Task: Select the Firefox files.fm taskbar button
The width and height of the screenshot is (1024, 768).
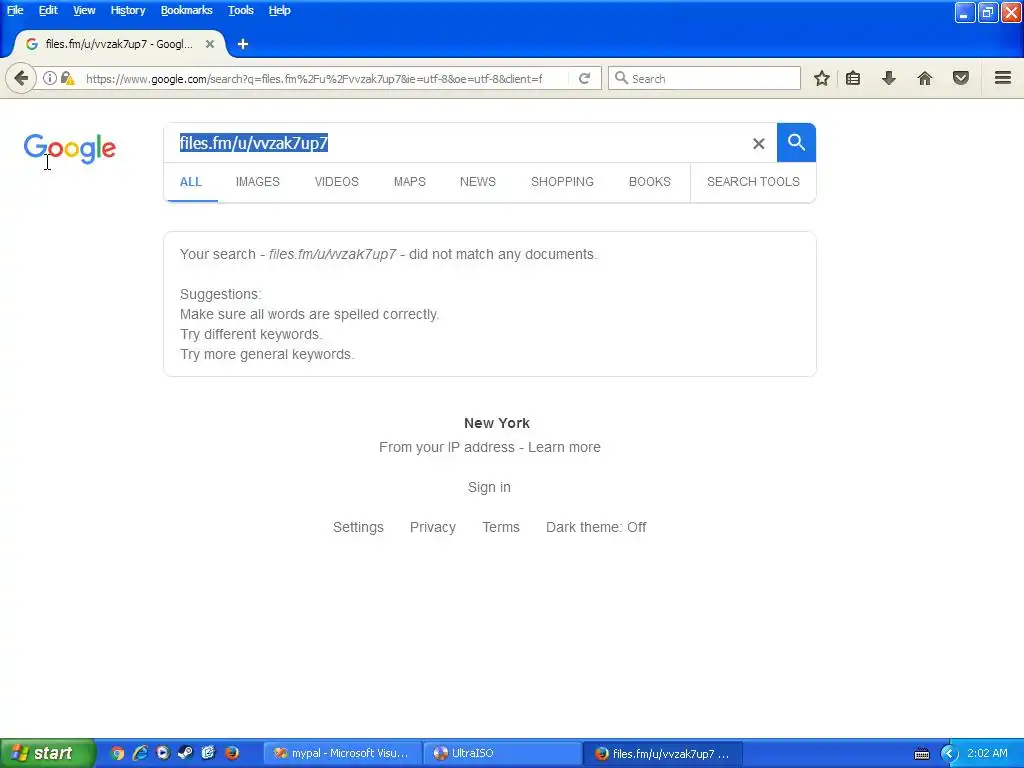Action: tap(662, 753)
